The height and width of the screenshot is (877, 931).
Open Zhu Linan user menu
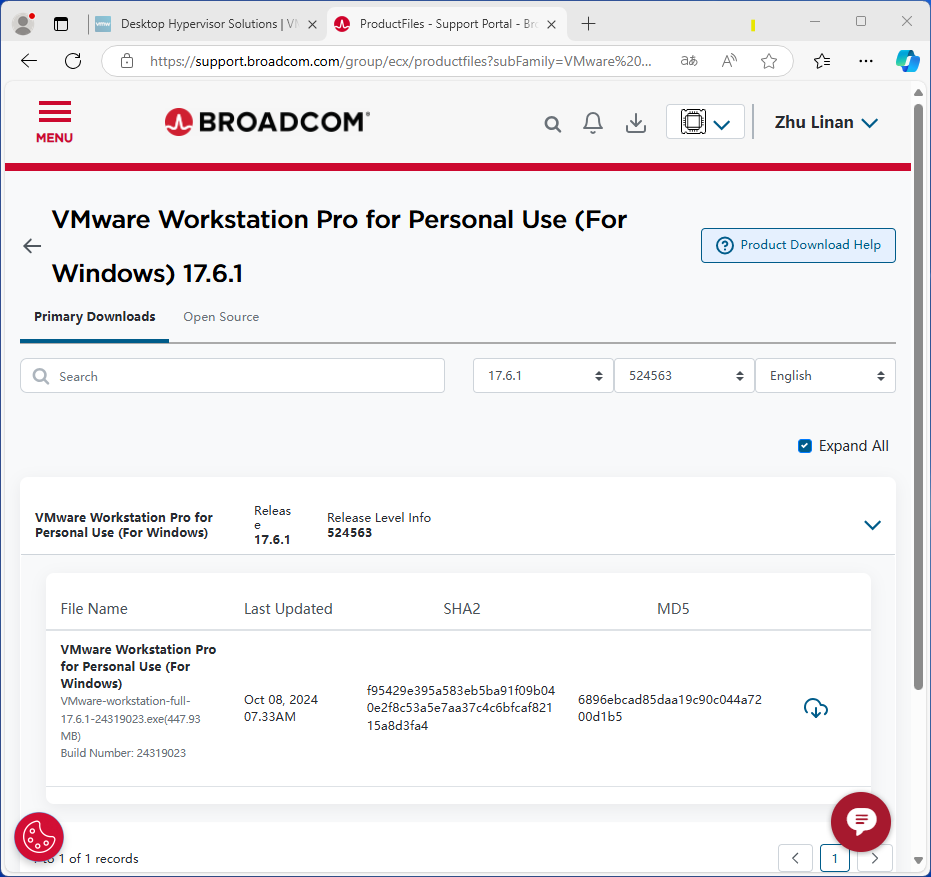[x=826, y=122]
